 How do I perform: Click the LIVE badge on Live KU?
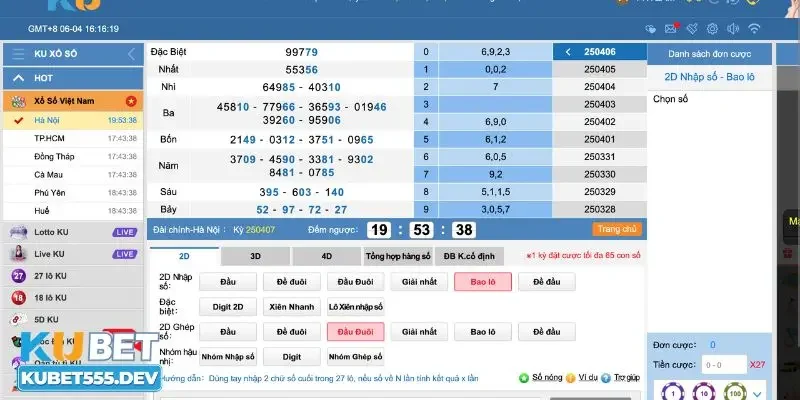[x=125, y=254]
